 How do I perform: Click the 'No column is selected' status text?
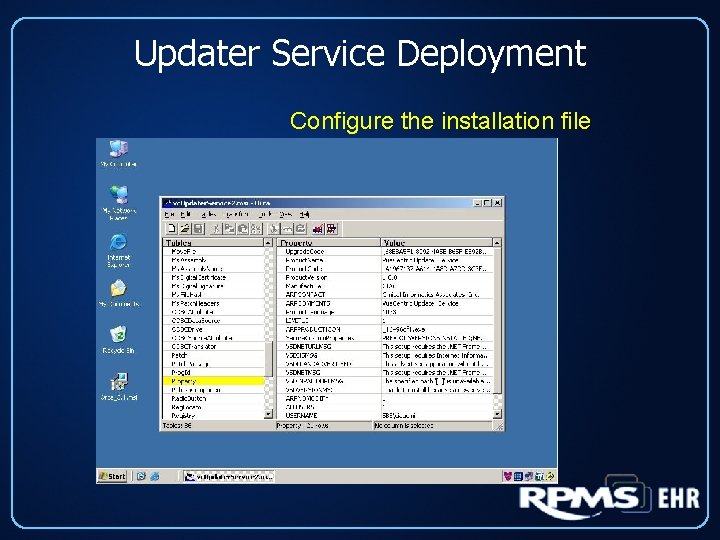pyautogui.click(x=404, y=426)
